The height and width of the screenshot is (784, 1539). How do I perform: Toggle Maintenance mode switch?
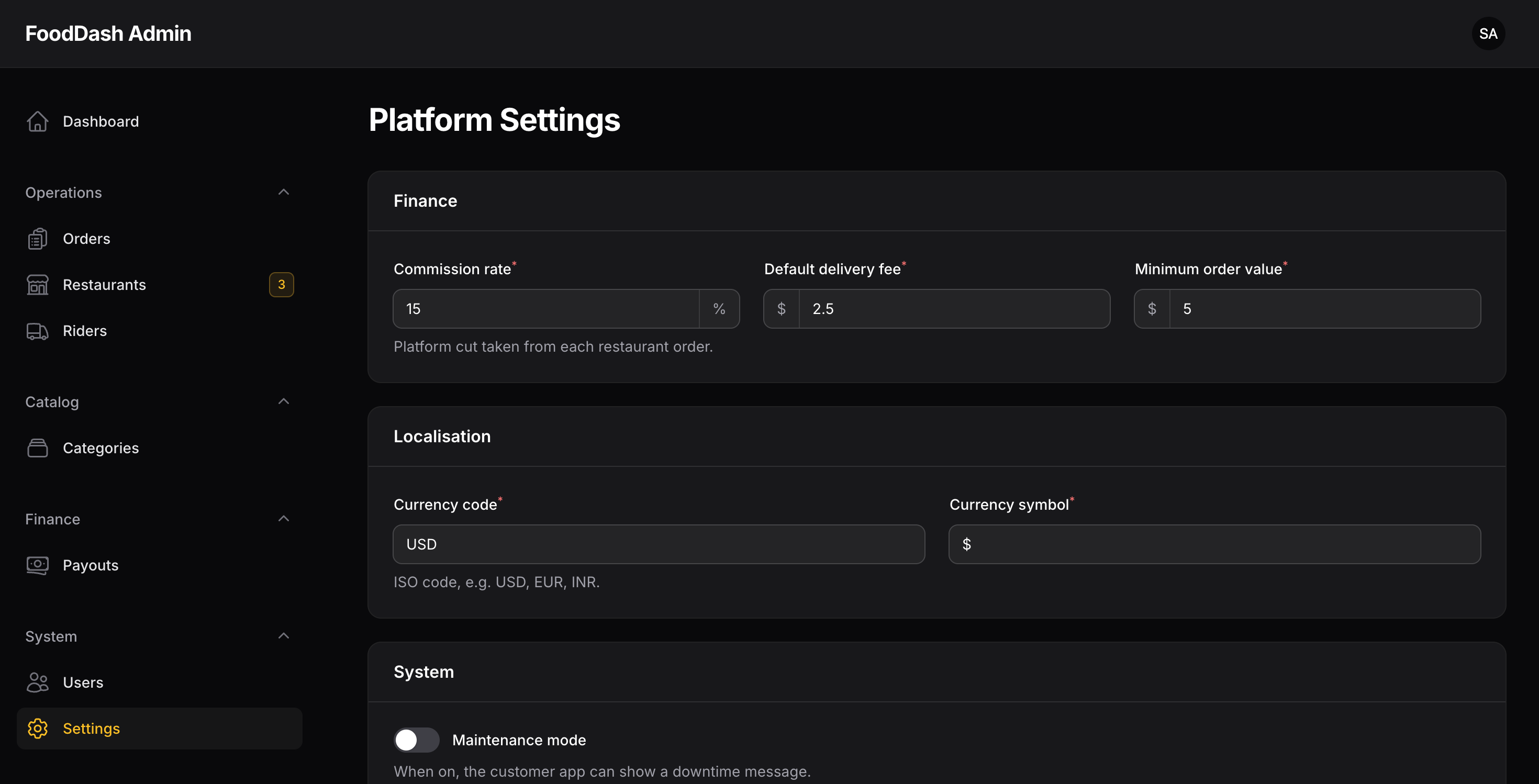[416, 740]
